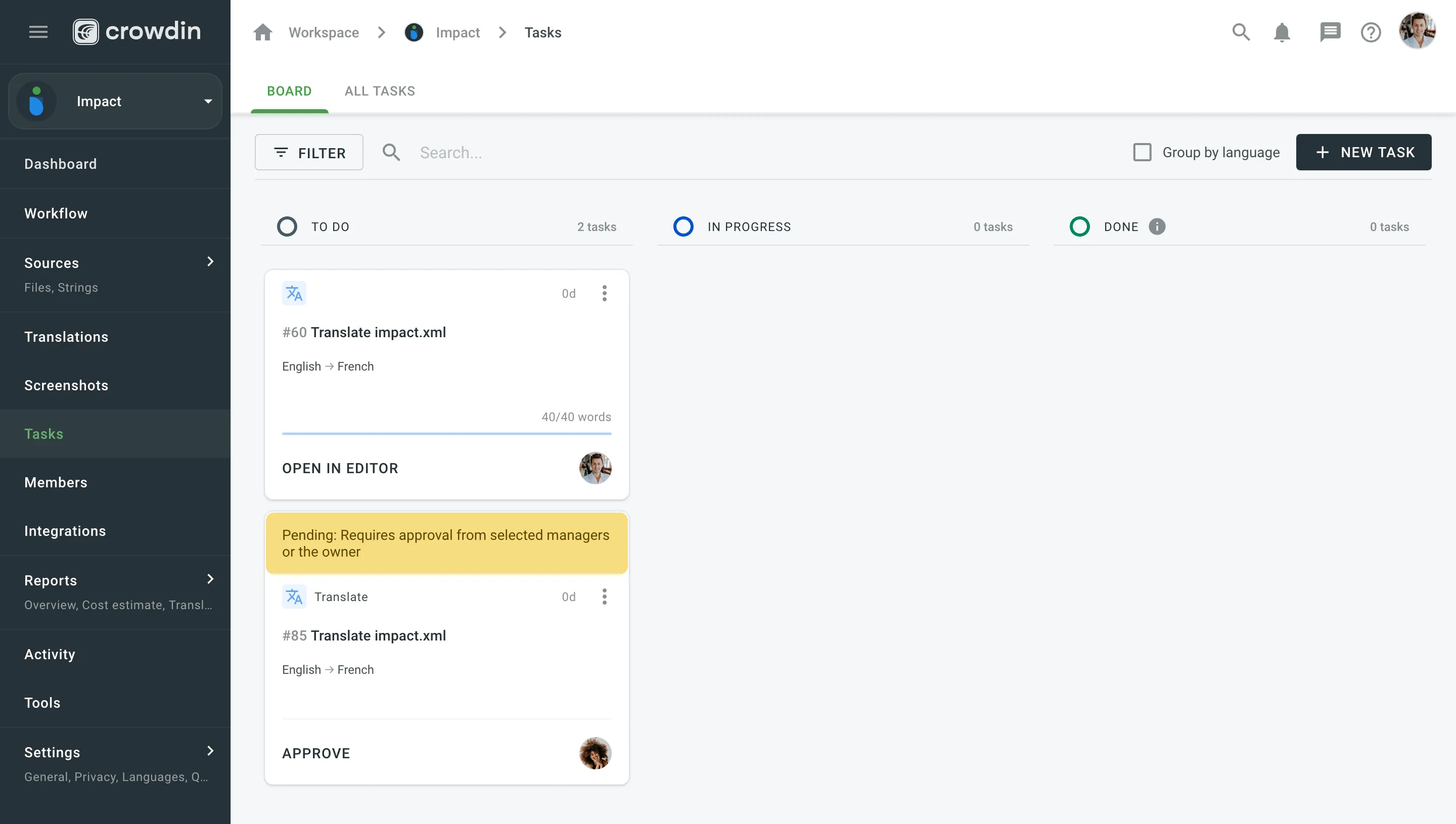
Task: Click the notification bell icon
Action: coord(1282,32)
